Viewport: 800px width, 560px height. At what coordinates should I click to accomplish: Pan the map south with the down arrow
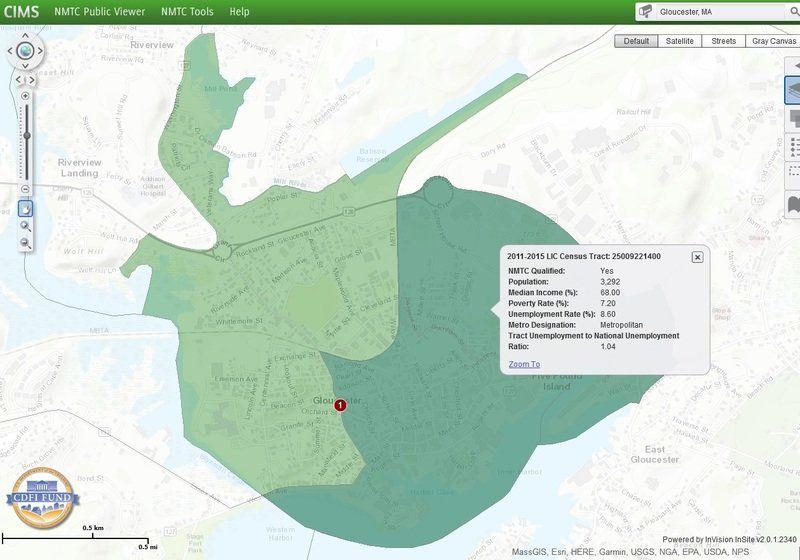[x=26, y=66]
